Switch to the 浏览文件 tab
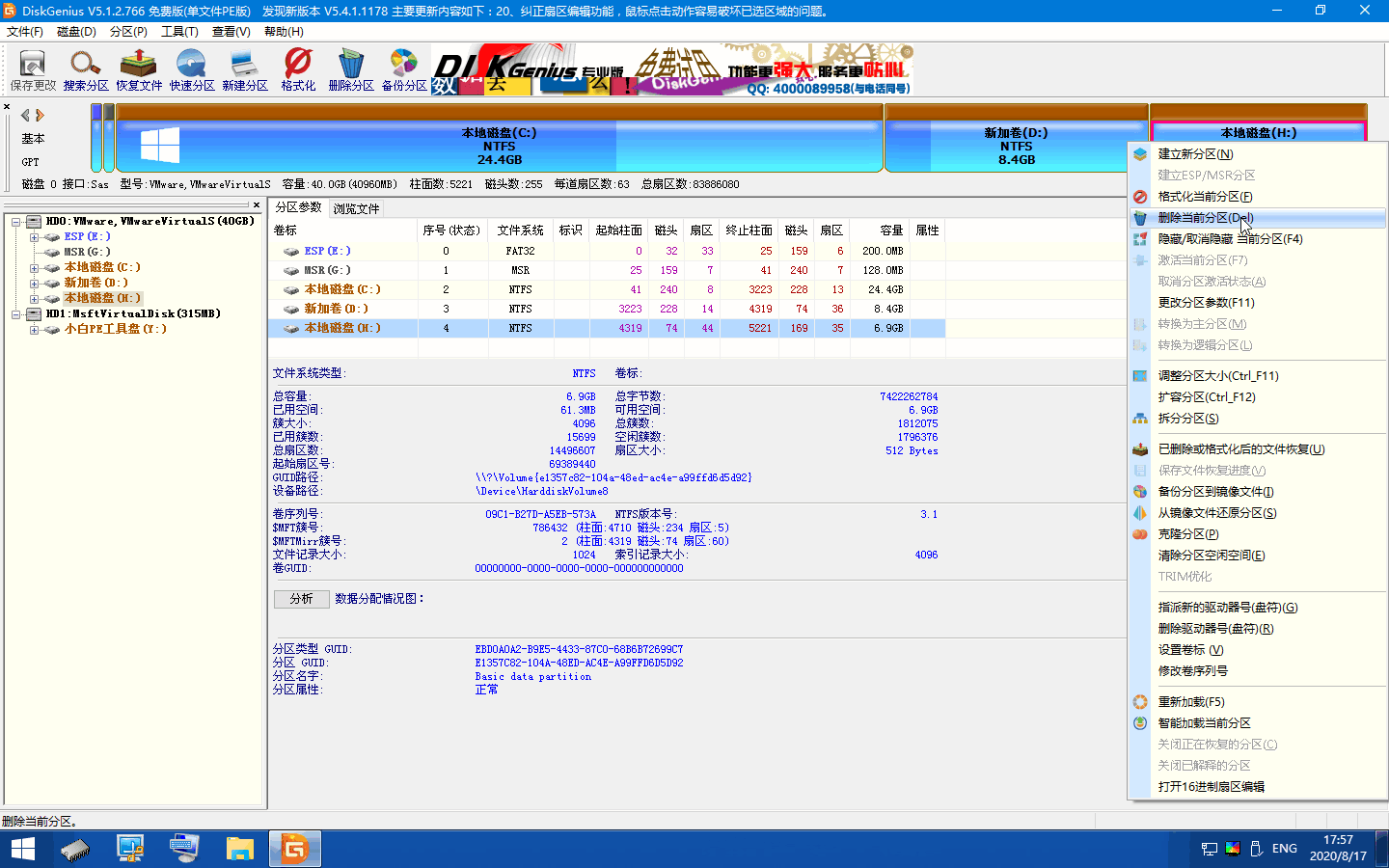1389x868 pixels. pyautogui.click(x=356, y=208)
